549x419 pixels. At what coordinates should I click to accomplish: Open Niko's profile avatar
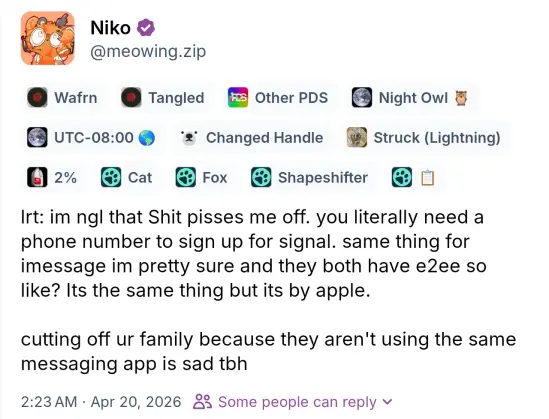tap(48, 38)
